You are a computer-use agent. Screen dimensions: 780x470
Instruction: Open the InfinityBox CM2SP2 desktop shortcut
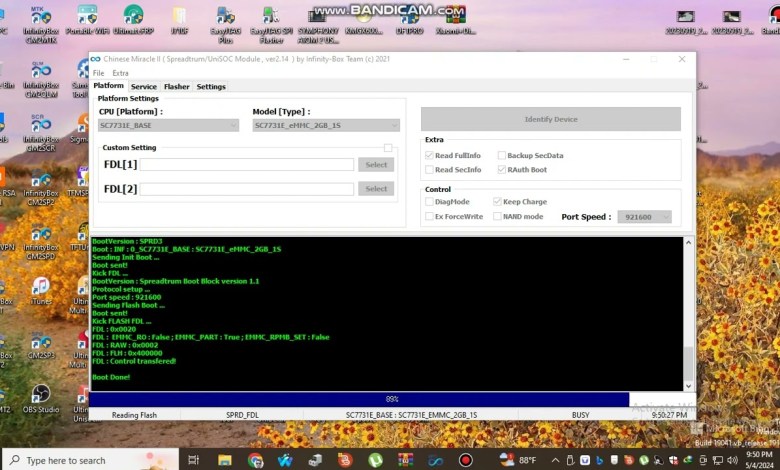[x=41, y=188]
